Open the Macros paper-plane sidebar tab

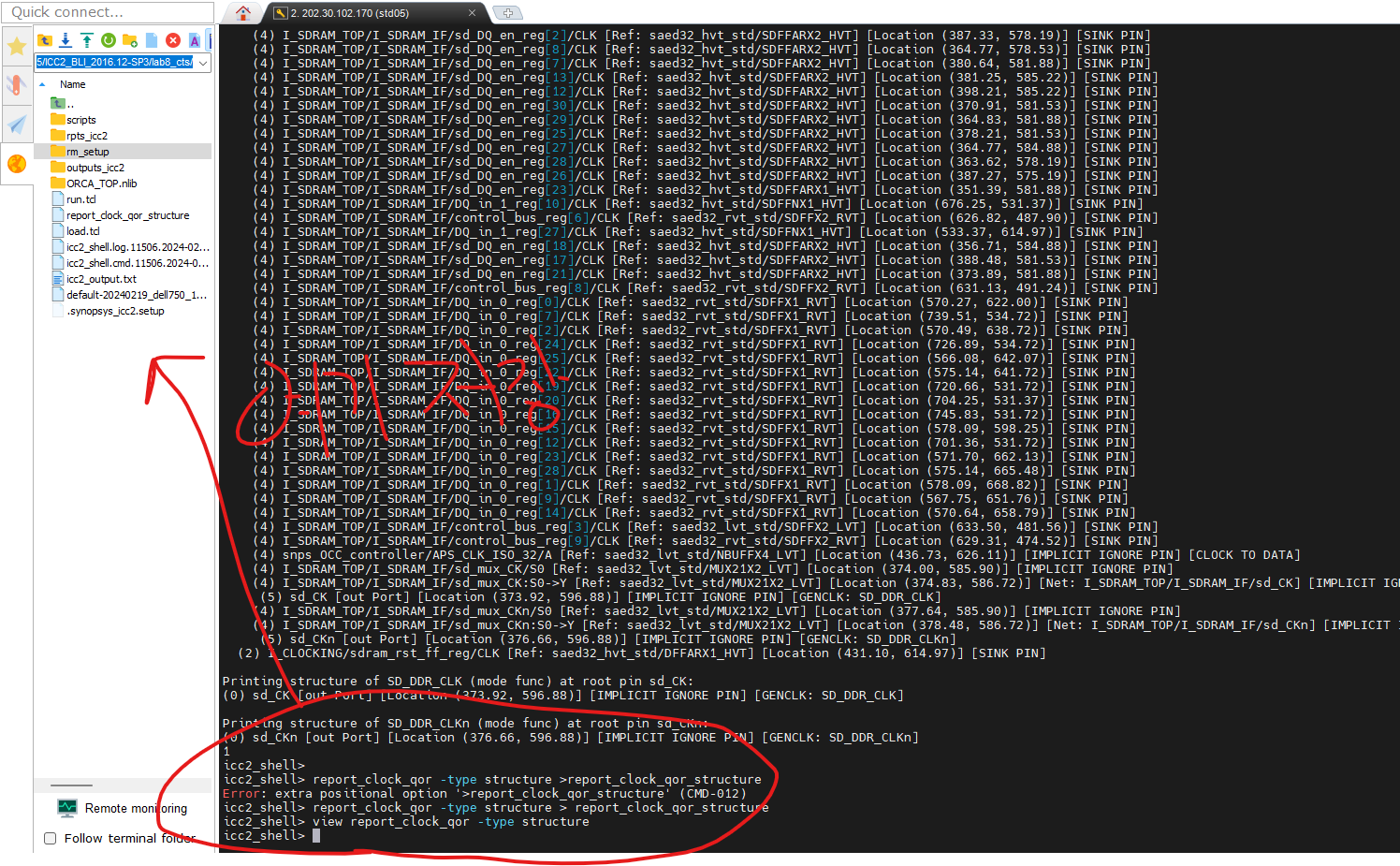coord(17,125)
